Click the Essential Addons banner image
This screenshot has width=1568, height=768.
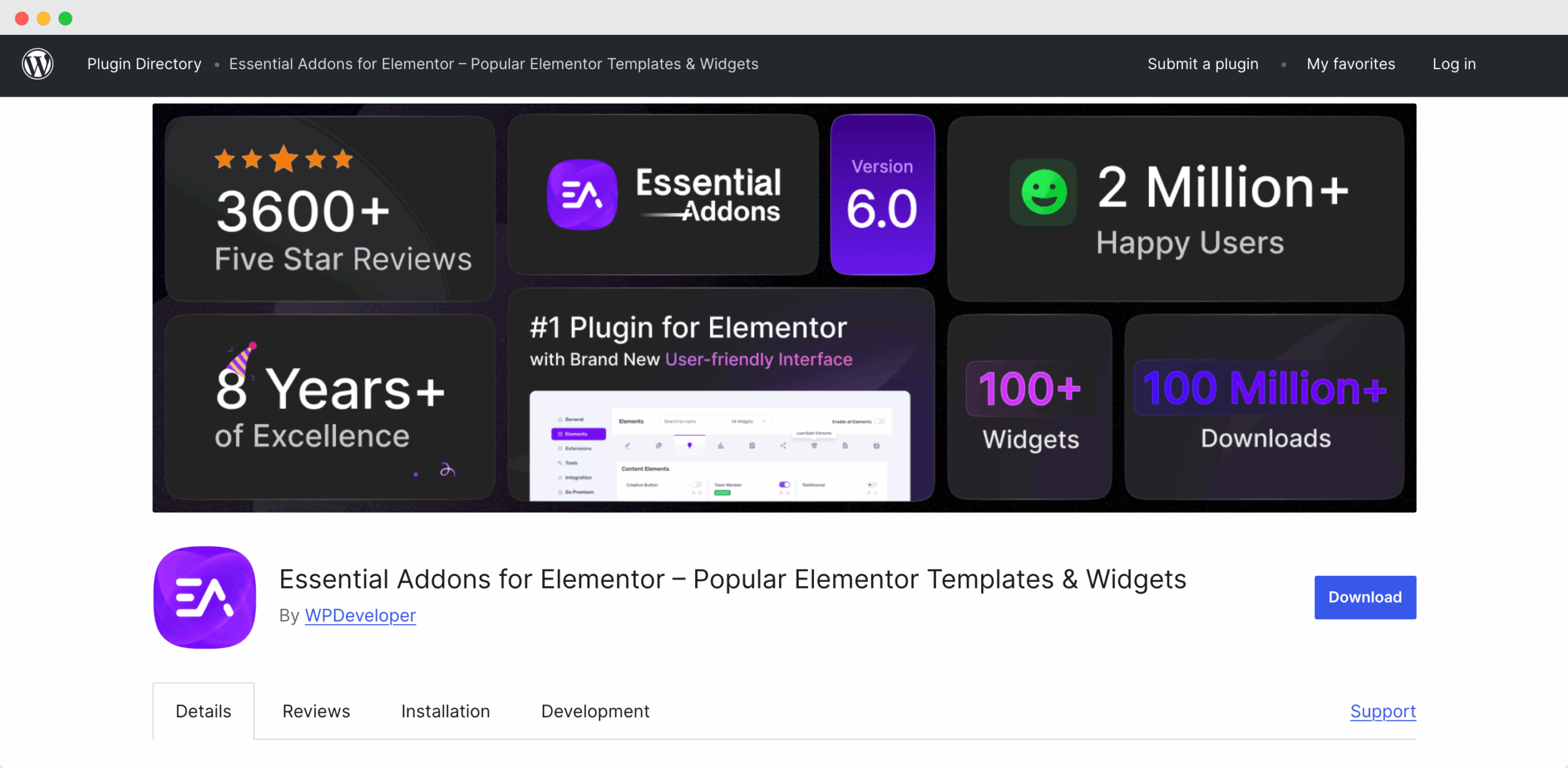click(x=784, y=307)
